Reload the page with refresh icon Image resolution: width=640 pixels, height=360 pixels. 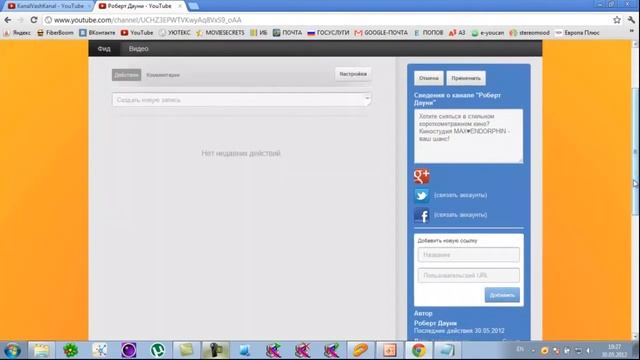(x=34, y=20)
